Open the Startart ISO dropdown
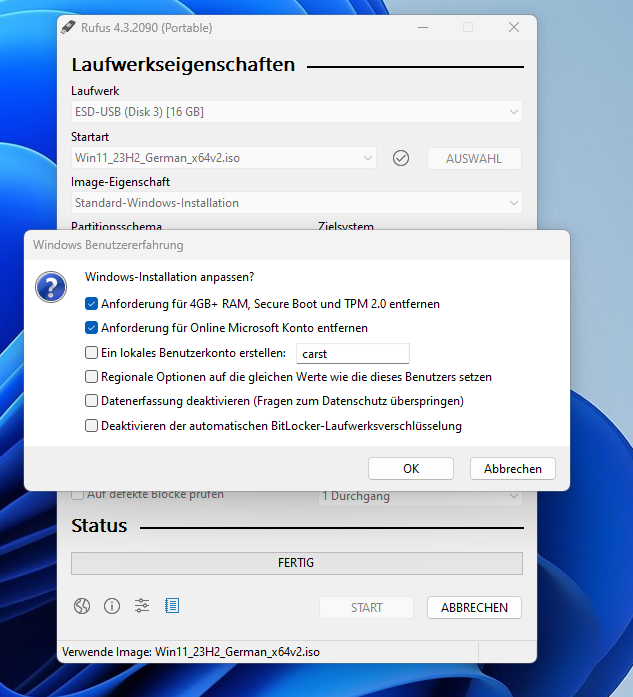The image size is (633, 697). tap(224, 158)
